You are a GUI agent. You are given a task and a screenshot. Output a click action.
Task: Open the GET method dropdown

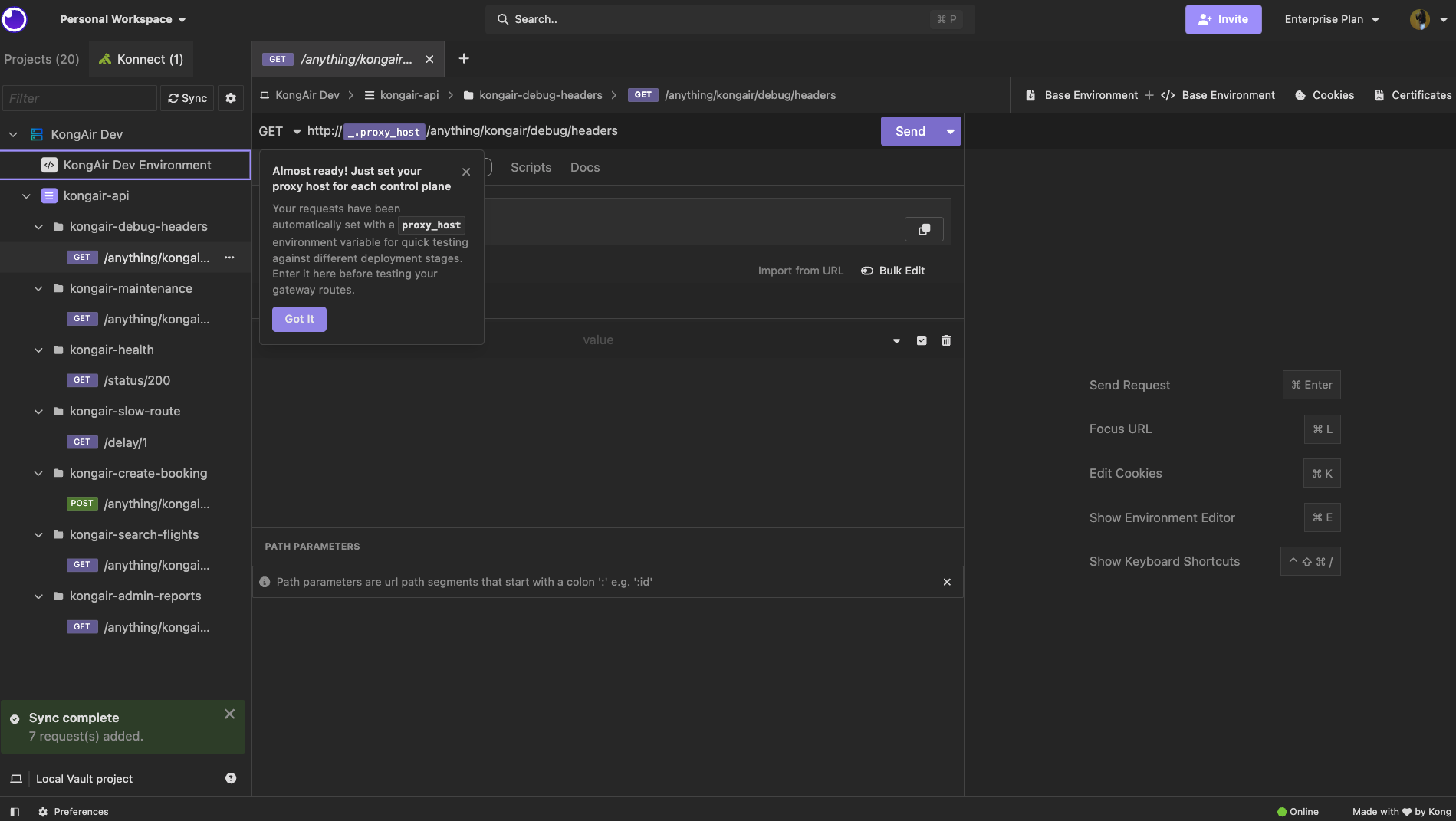pos(280,131)
